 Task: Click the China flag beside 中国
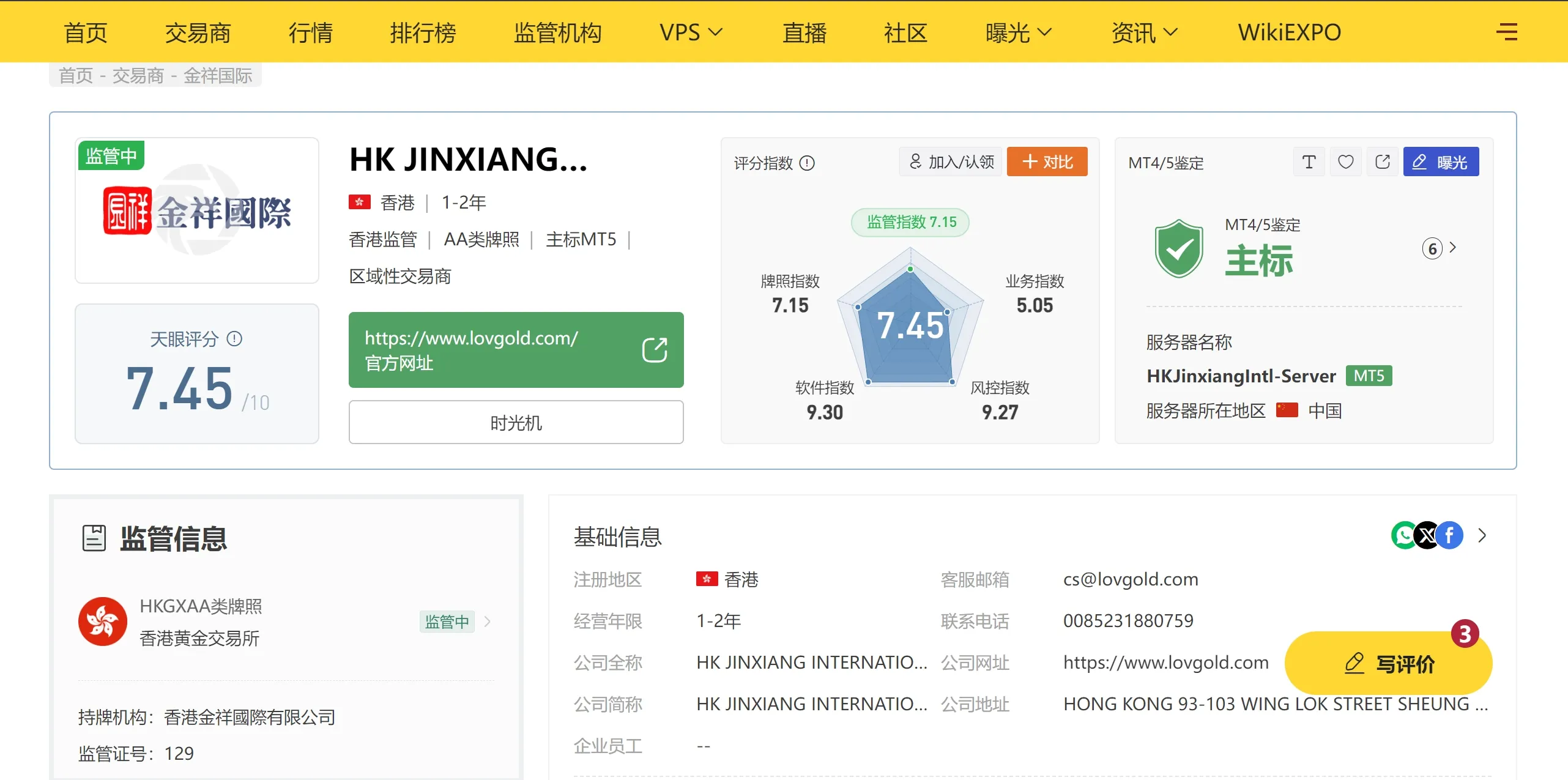(1287, 410)
